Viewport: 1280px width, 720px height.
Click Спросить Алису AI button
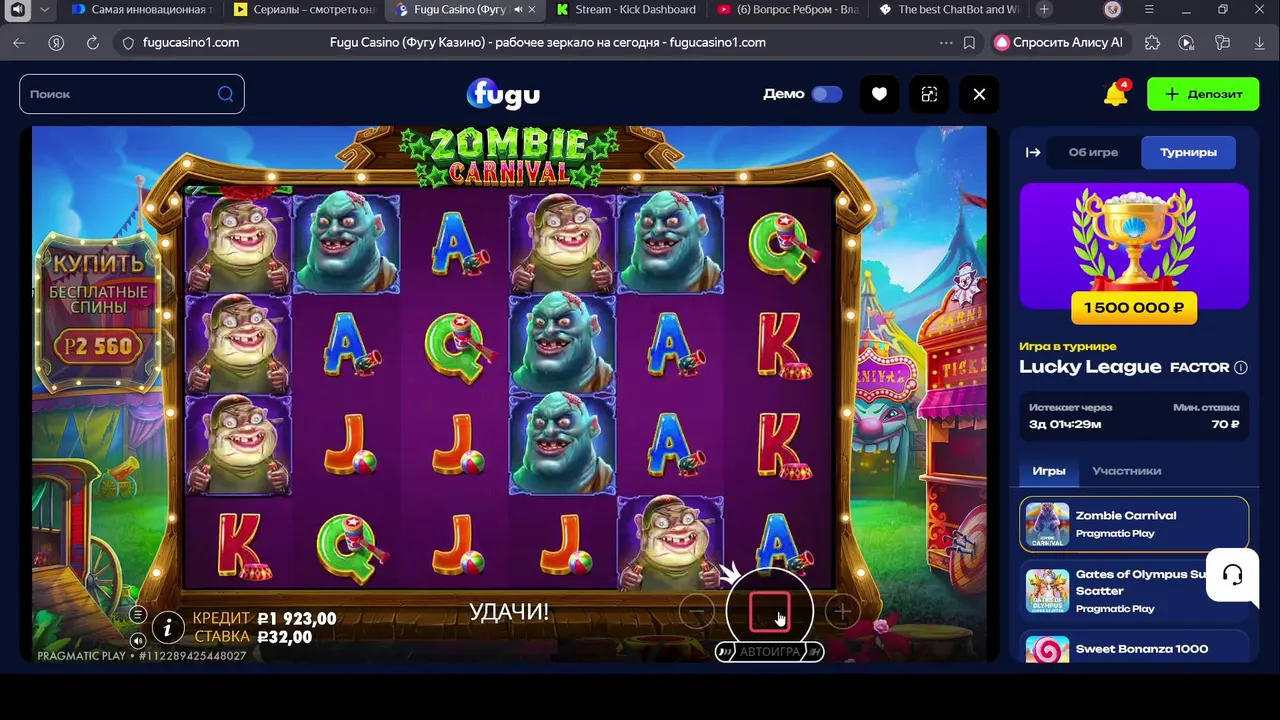pos(1059,43)
